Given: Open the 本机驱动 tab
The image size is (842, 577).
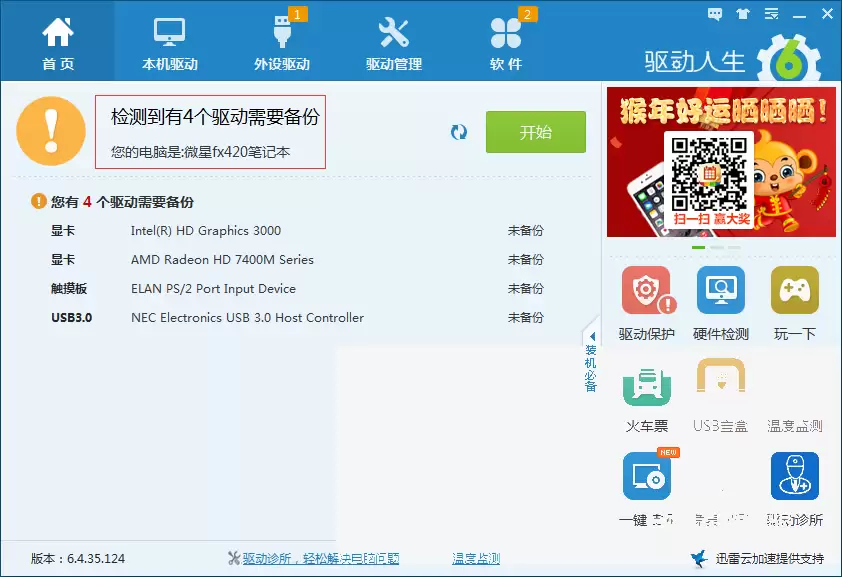Looking at the screenshot, I should coord(170,43).
